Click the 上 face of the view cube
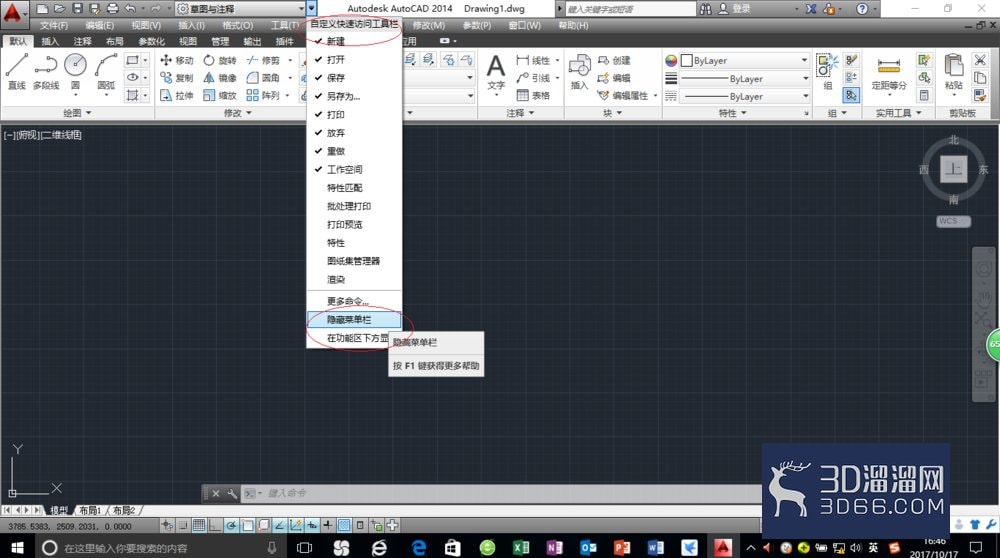The height and width of the screenshot is (558, 1000). [x=953, y=169]
